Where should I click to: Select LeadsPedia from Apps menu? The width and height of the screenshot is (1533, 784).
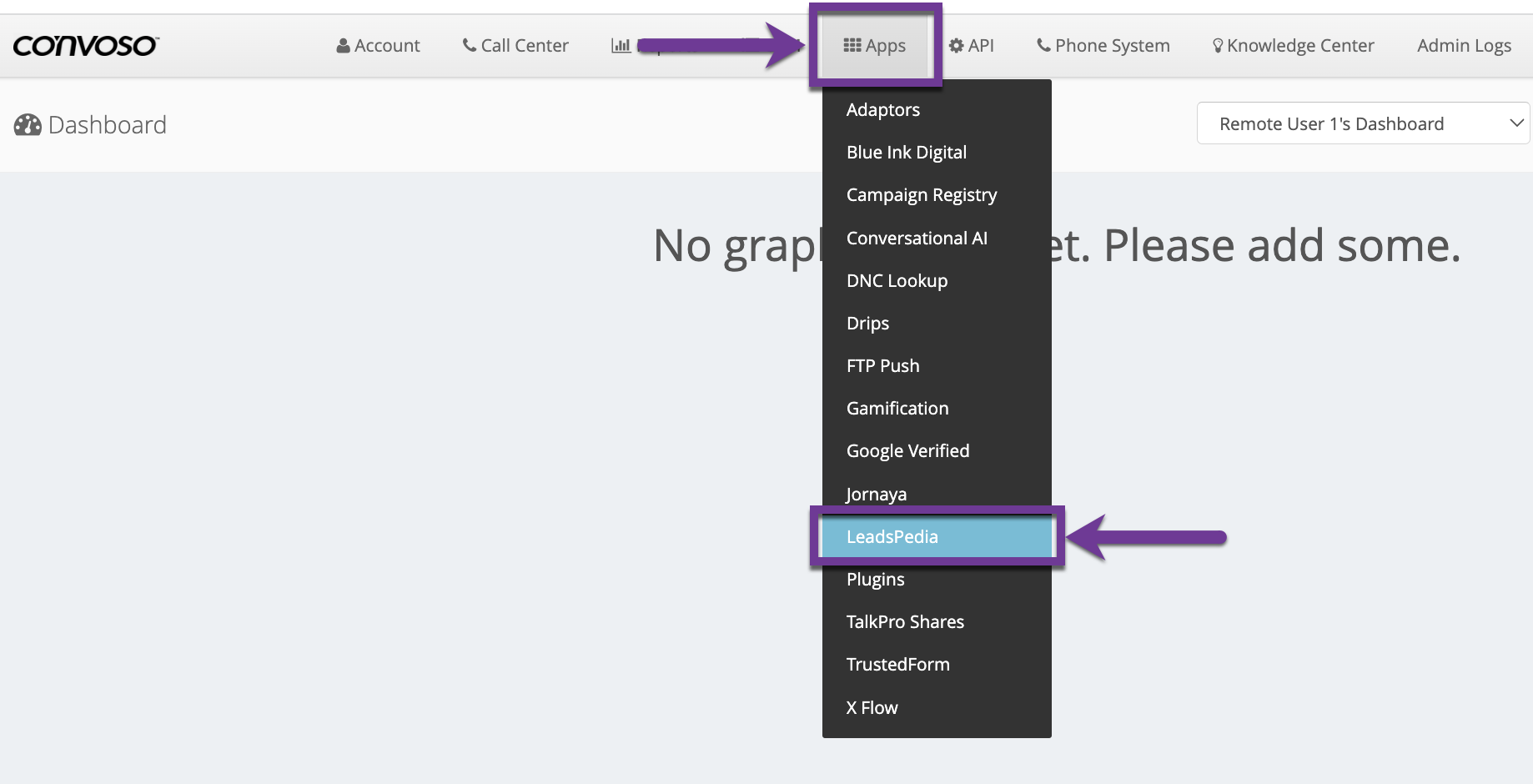(x=892, y=537)
